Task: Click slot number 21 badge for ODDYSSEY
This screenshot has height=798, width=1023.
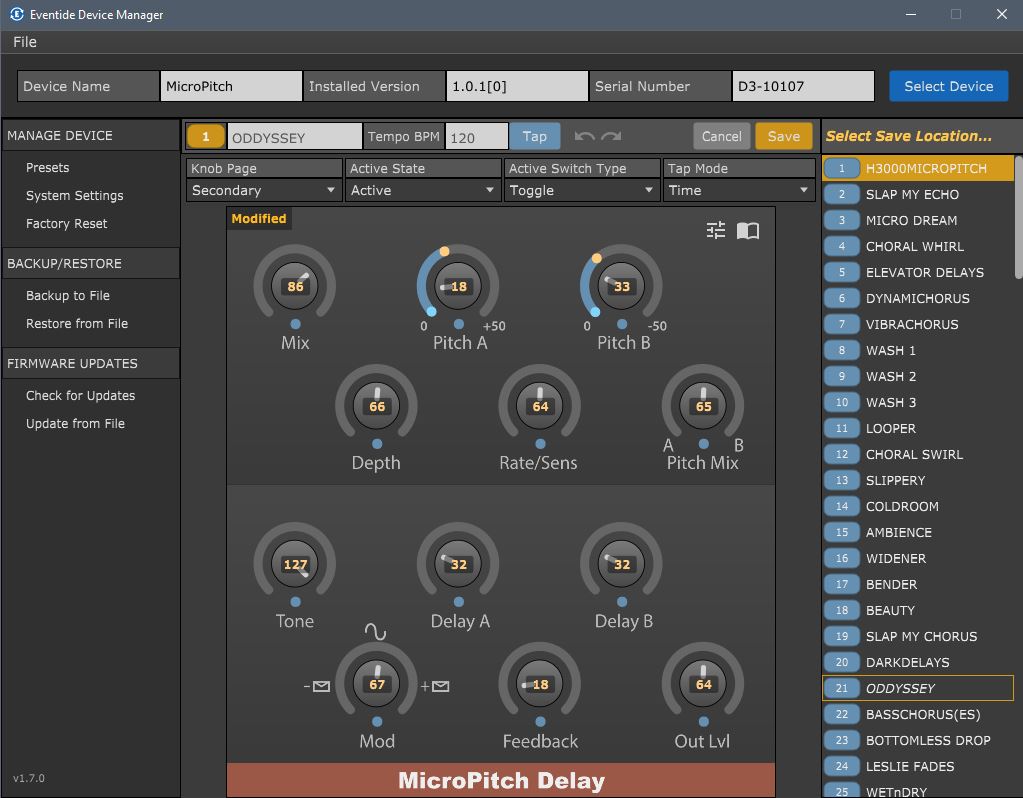Action: [x=842, y=688]
